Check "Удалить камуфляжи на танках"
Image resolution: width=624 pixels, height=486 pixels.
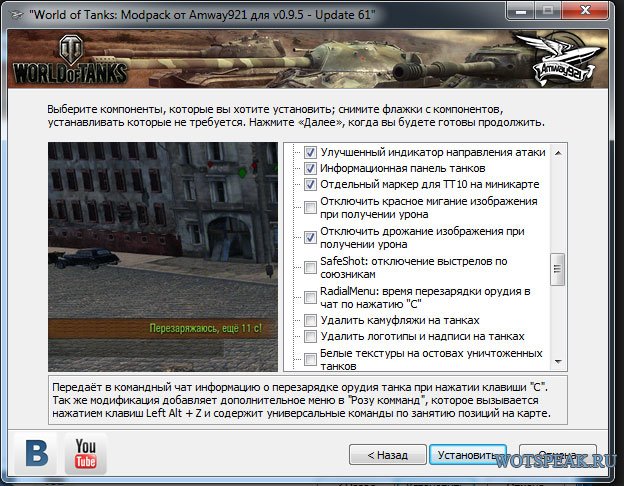point(311,321)
